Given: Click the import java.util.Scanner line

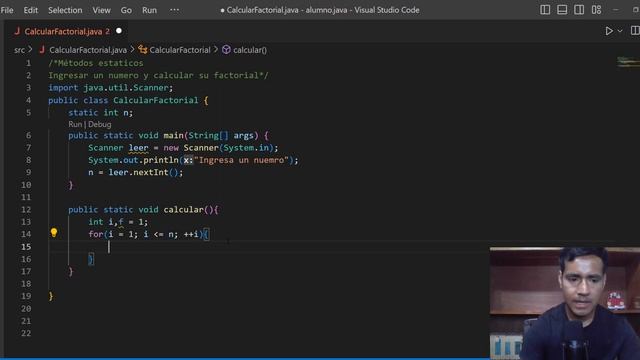Looking at the screenshot, I should click(111, 88).
